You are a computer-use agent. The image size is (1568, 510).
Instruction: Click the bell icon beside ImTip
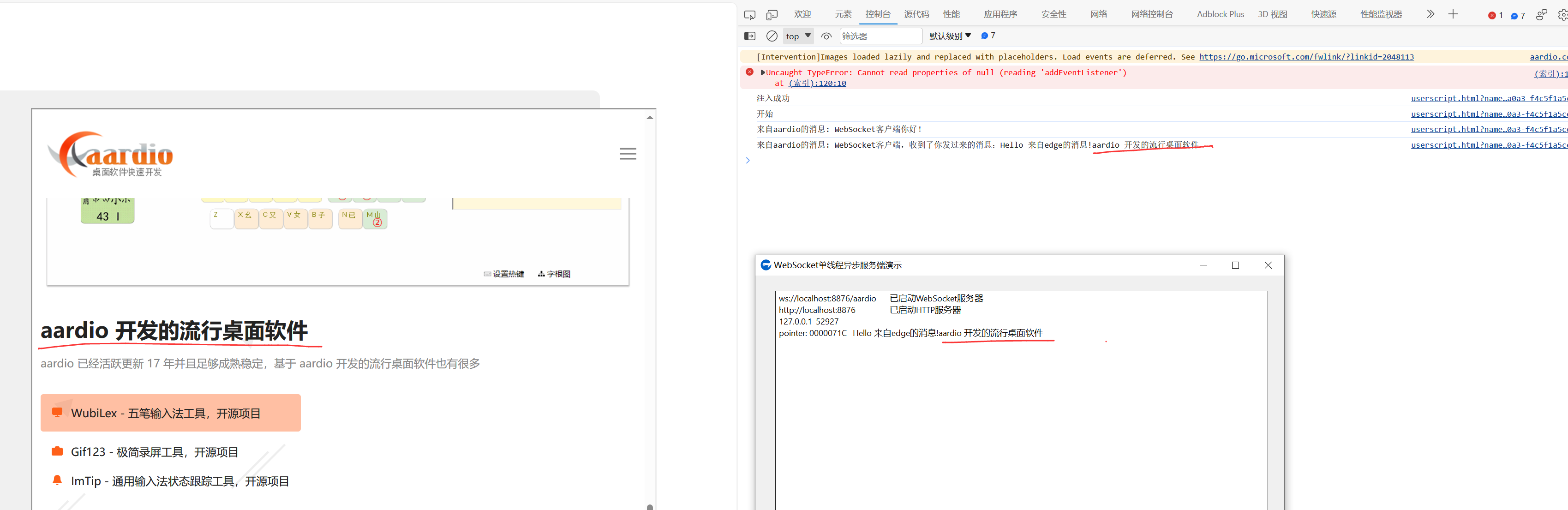(57, 480)
